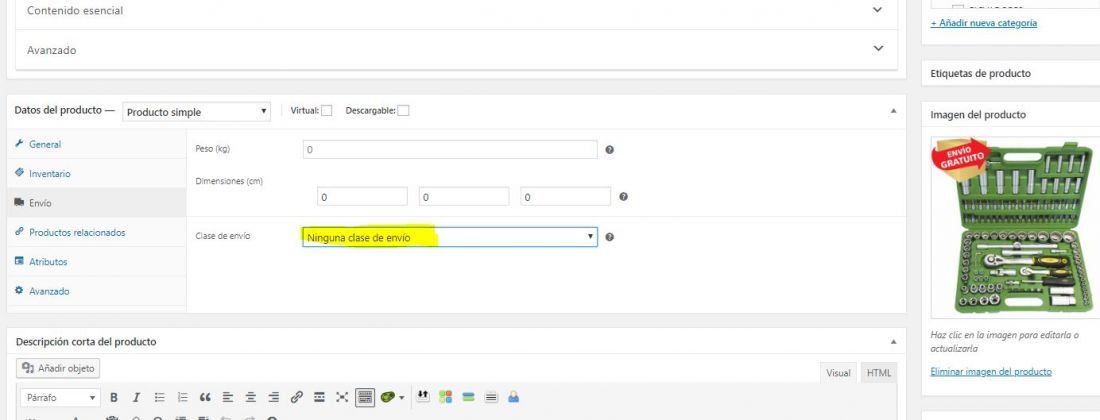Collapse Descripción corta del producto panel
The height and width of the screenshot is (420, 1100).
point(893,341)
